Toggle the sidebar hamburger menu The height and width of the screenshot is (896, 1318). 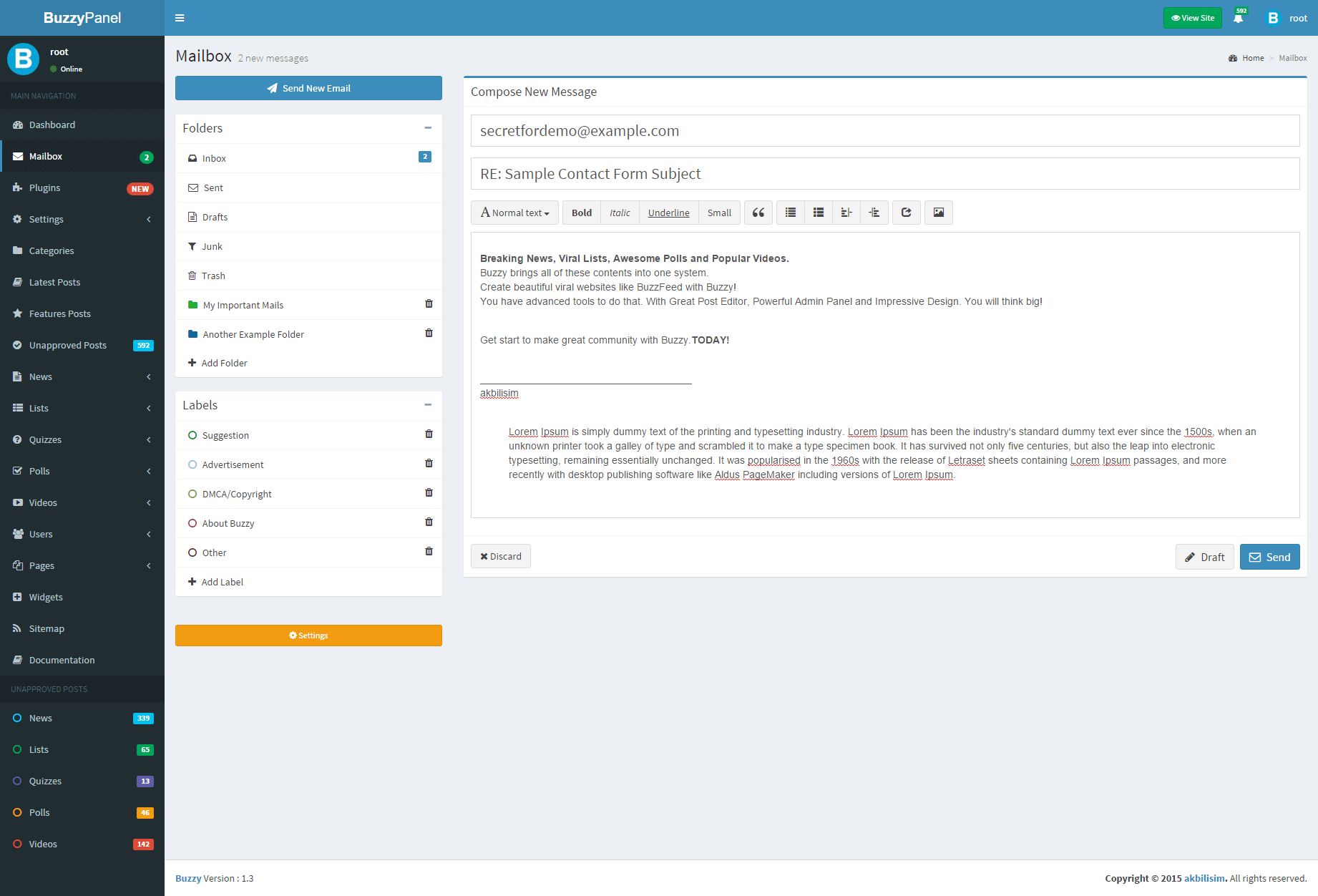[180, 18]
